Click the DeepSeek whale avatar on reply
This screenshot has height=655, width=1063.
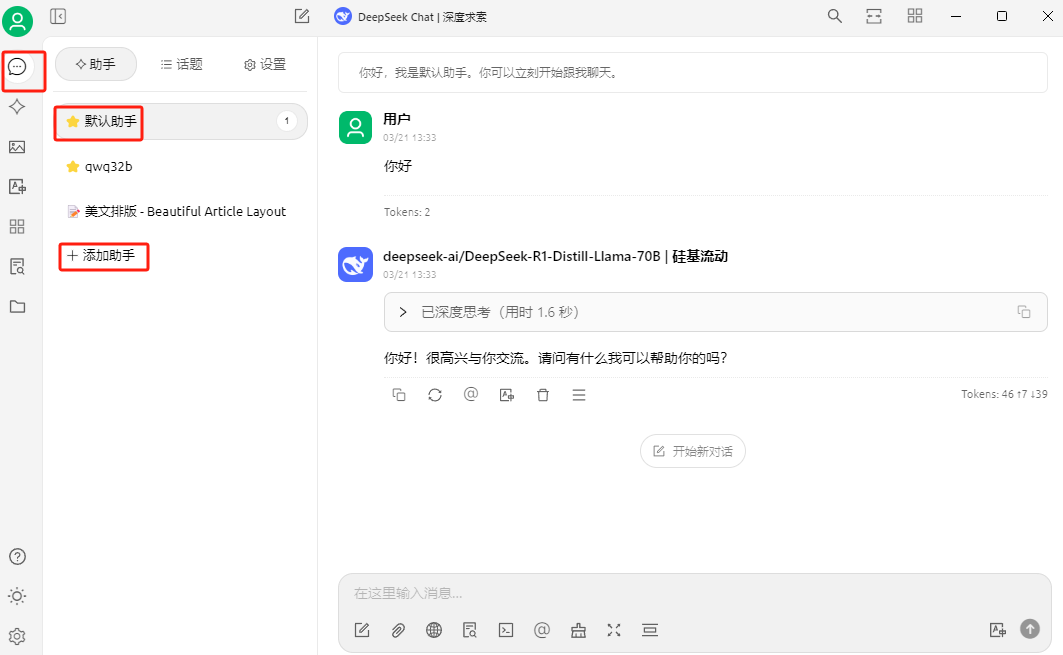[355, 264]
